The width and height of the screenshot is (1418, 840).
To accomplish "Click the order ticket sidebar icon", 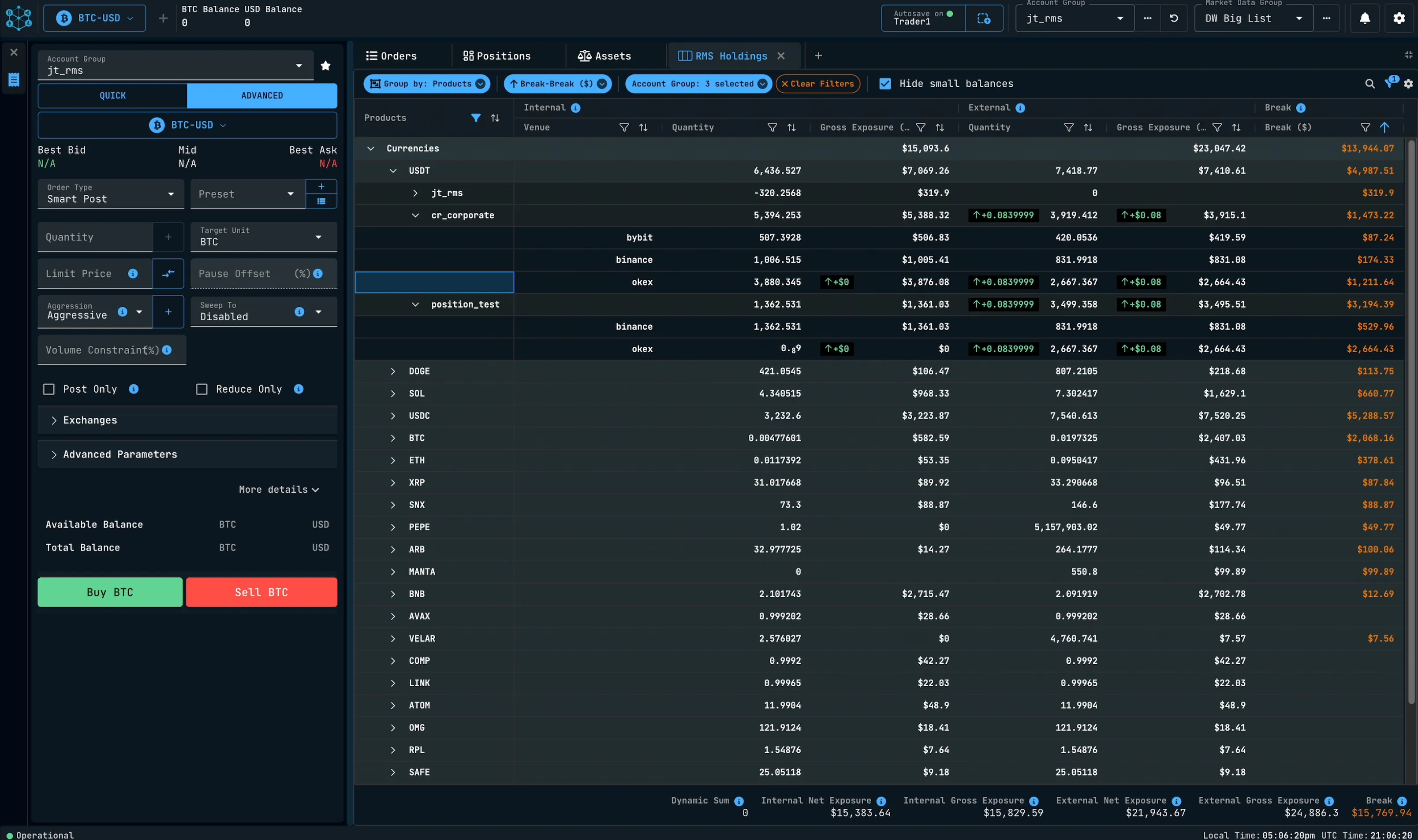I will click(x=14, y=79).
